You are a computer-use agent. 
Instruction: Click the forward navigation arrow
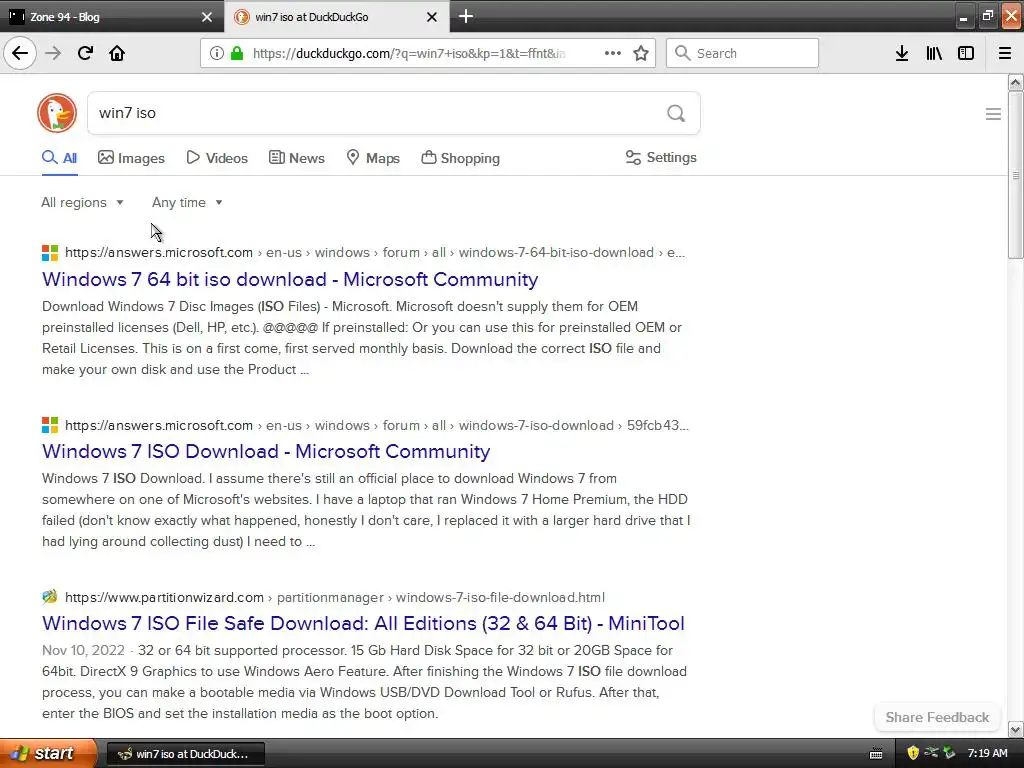pyautogui.click(x=53, y=53)
